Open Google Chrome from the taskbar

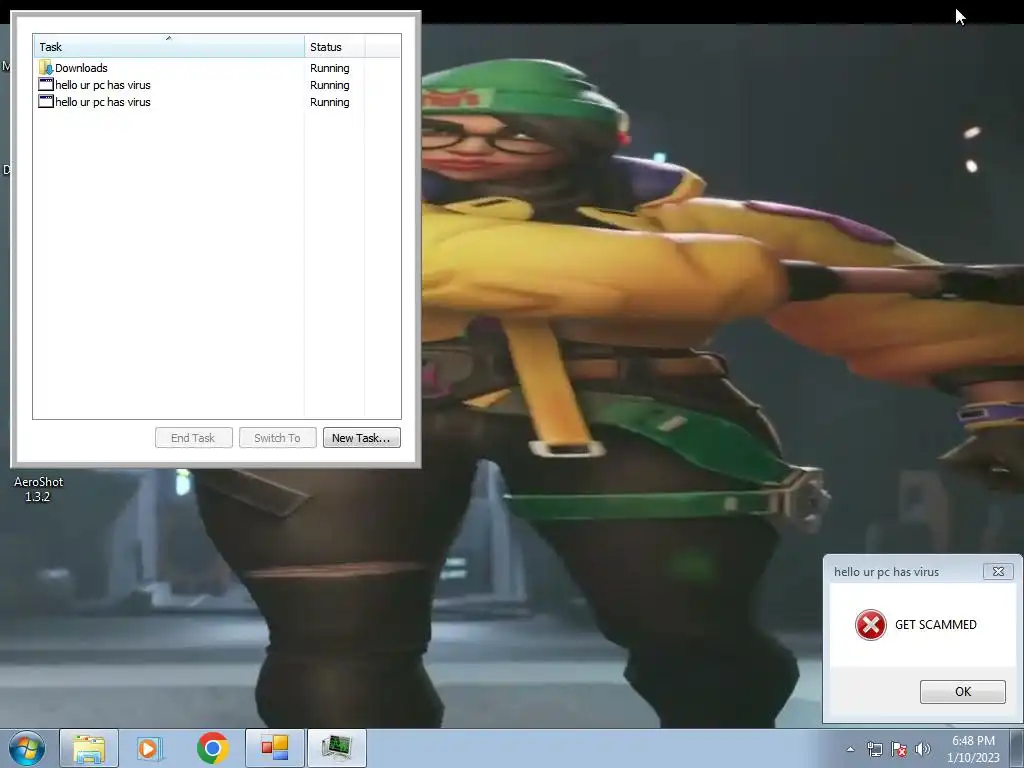[x=212, y=748]
